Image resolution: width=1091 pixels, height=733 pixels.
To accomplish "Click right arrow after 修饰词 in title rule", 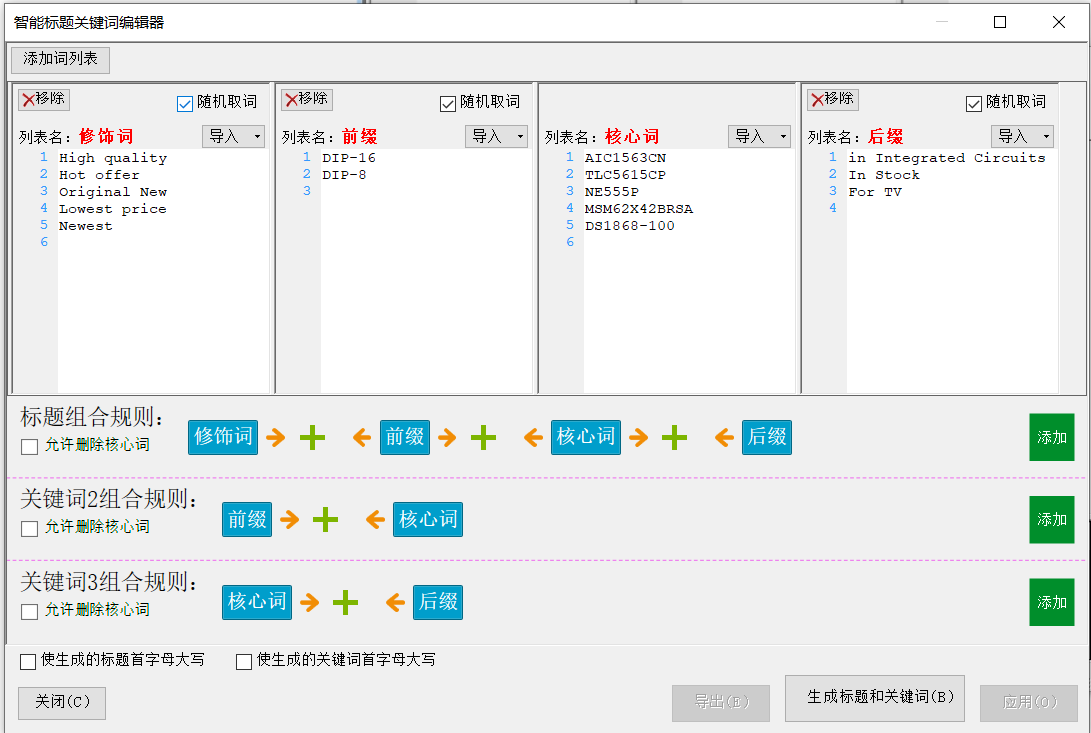I will [276, 437].
